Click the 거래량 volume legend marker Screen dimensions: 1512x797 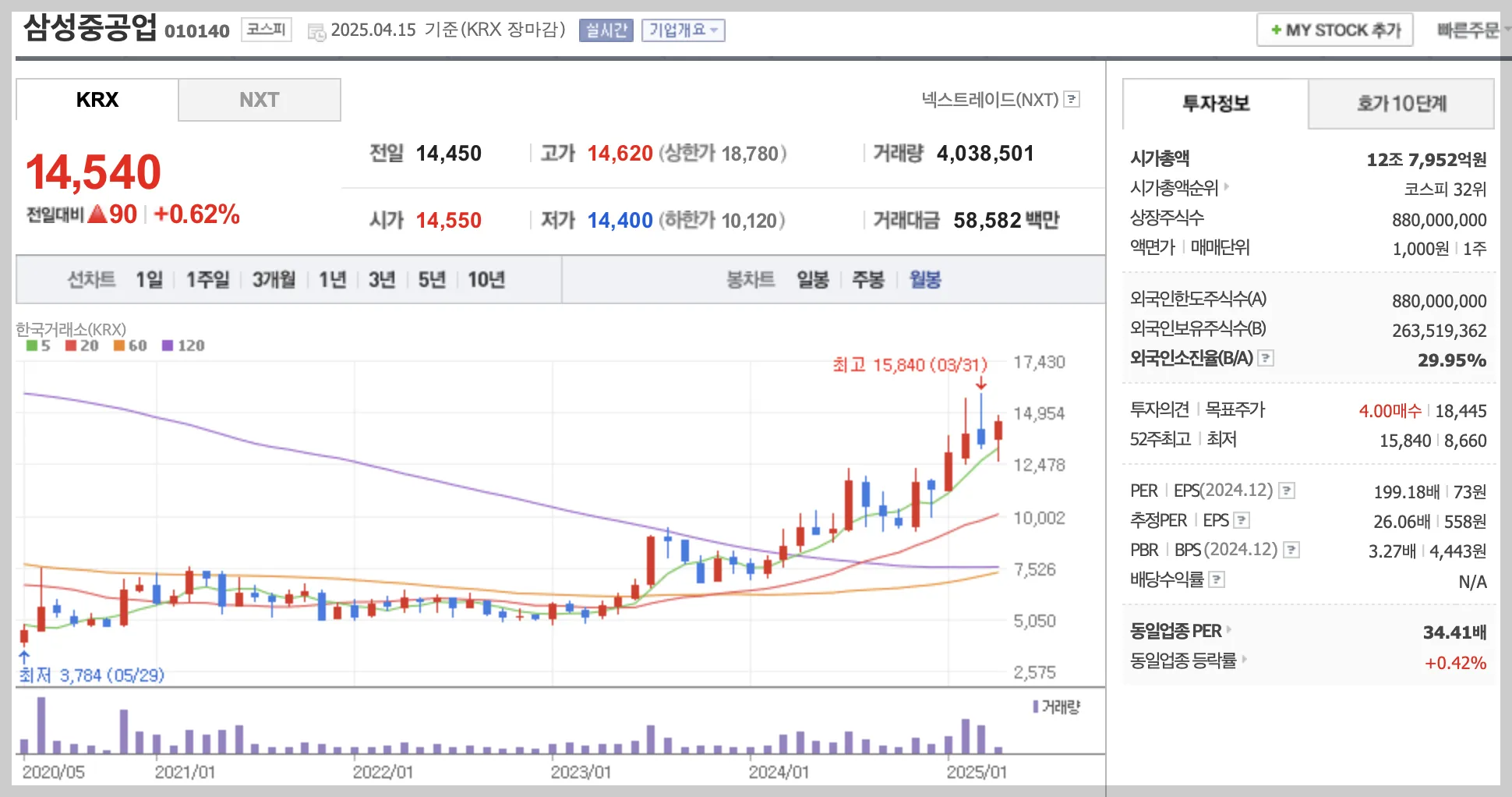tap(1036, 707)
